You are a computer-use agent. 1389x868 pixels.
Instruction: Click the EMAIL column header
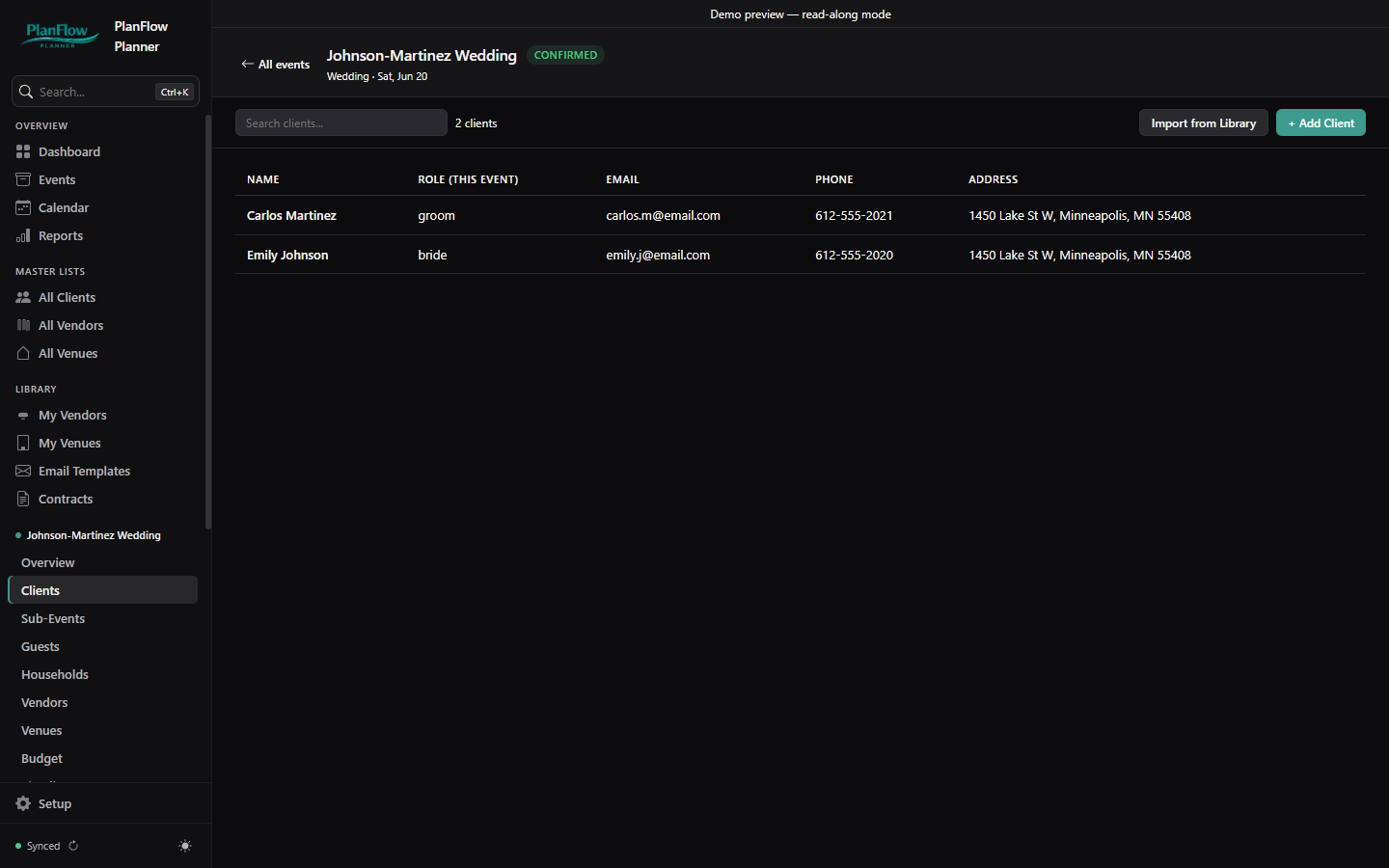pyautogui.click(x=623, y=179)
